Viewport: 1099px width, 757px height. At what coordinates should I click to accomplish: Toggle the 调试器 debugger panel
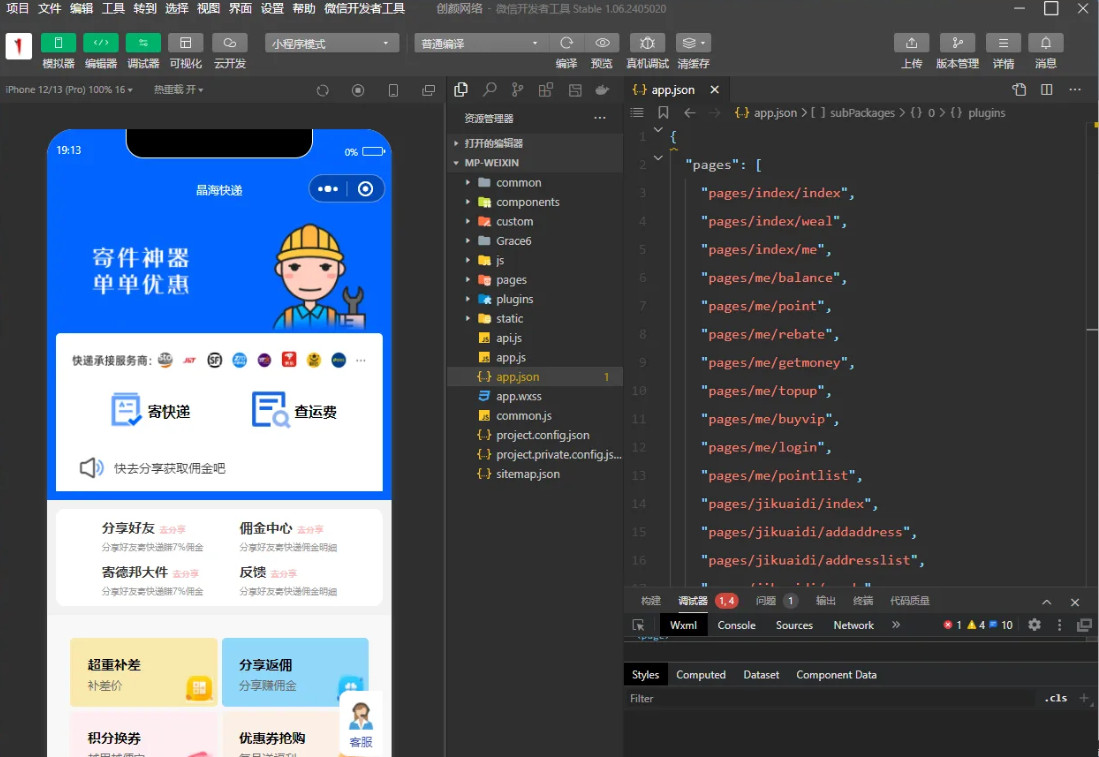point(143,43)
